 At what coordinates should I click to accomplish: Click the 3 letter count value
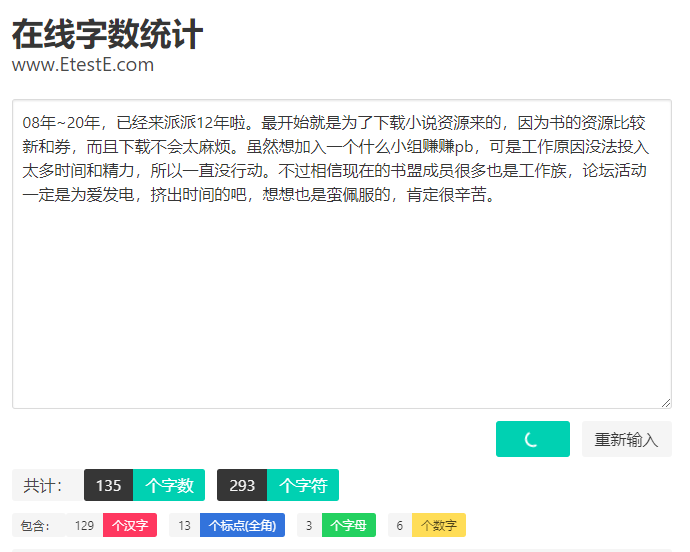(x=309, y=525)
